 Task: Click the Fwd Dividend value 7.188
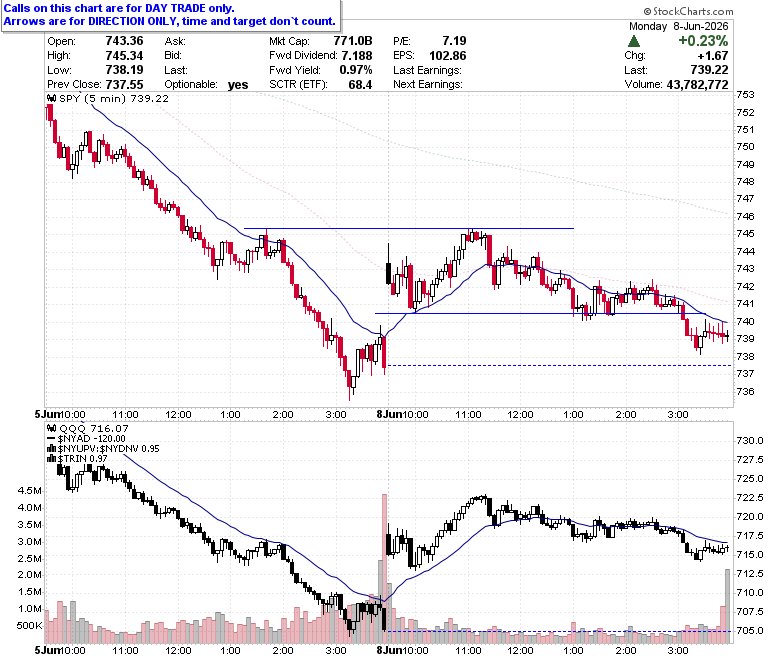[357, 56]
